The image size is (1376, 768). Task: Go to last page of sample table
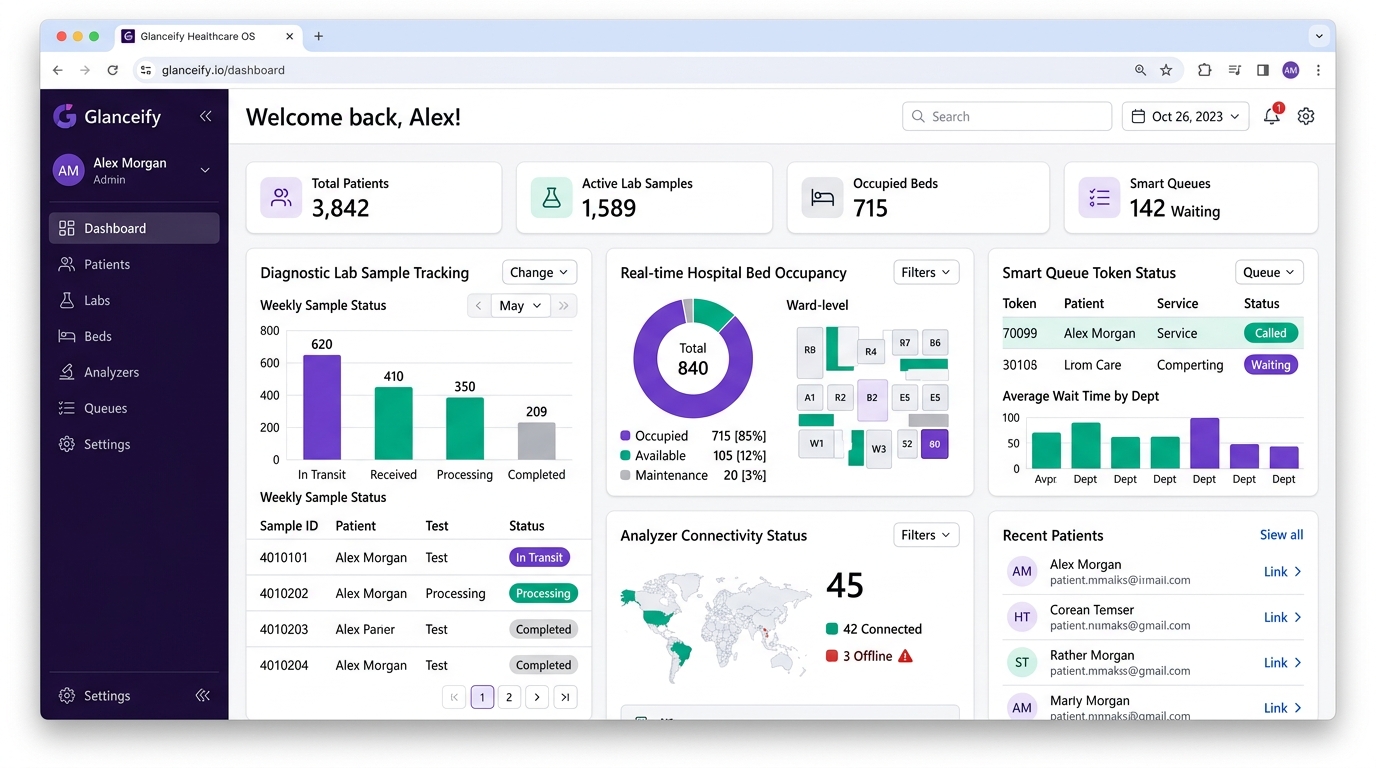(565, 697)
